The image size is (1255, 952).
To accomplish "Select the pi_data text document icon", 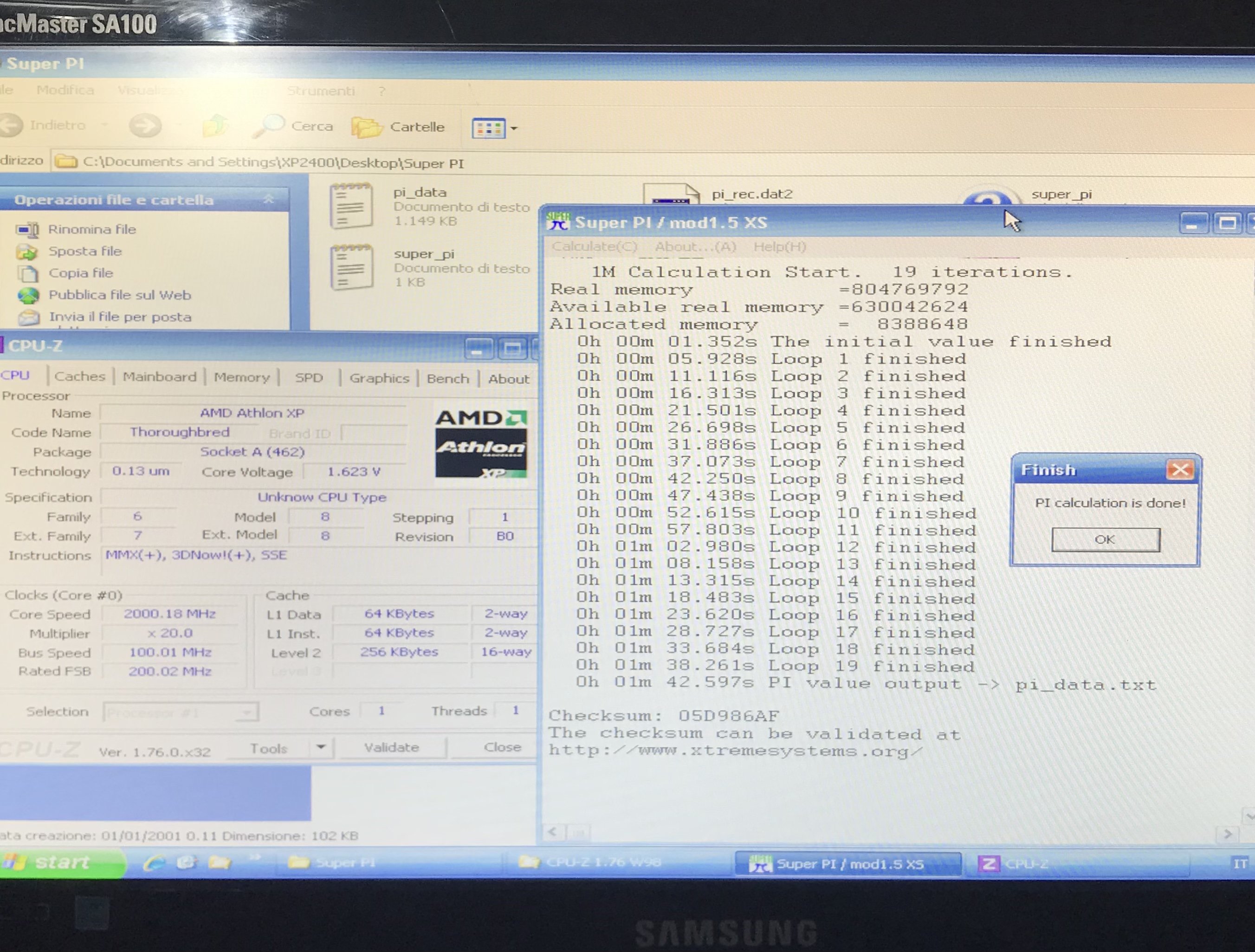I will point(351,206).
